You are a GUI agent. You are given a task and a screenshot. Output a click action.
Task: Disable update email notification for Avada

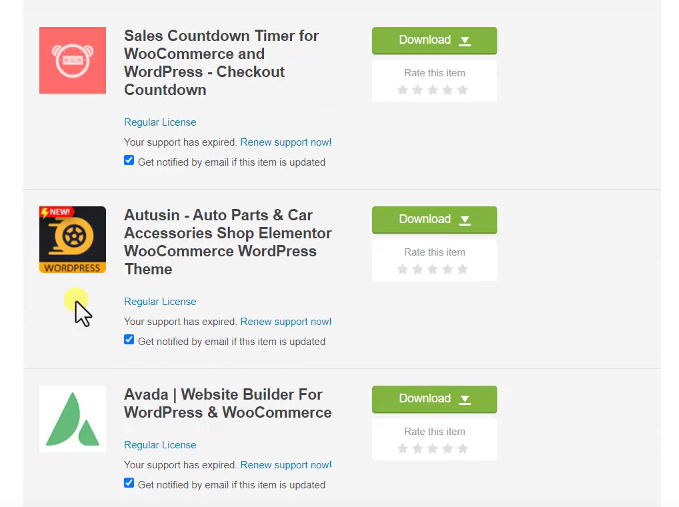click(x=129, y=483)
